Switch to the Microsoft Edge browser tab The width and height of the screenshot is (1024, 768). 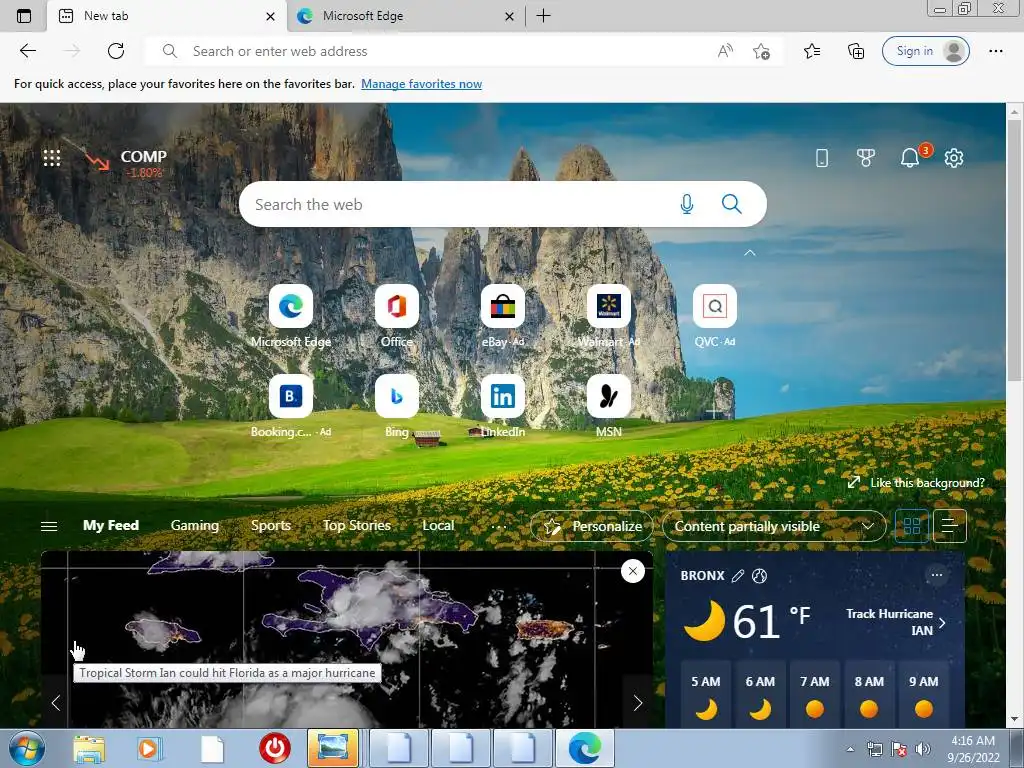tap(405, 16)
